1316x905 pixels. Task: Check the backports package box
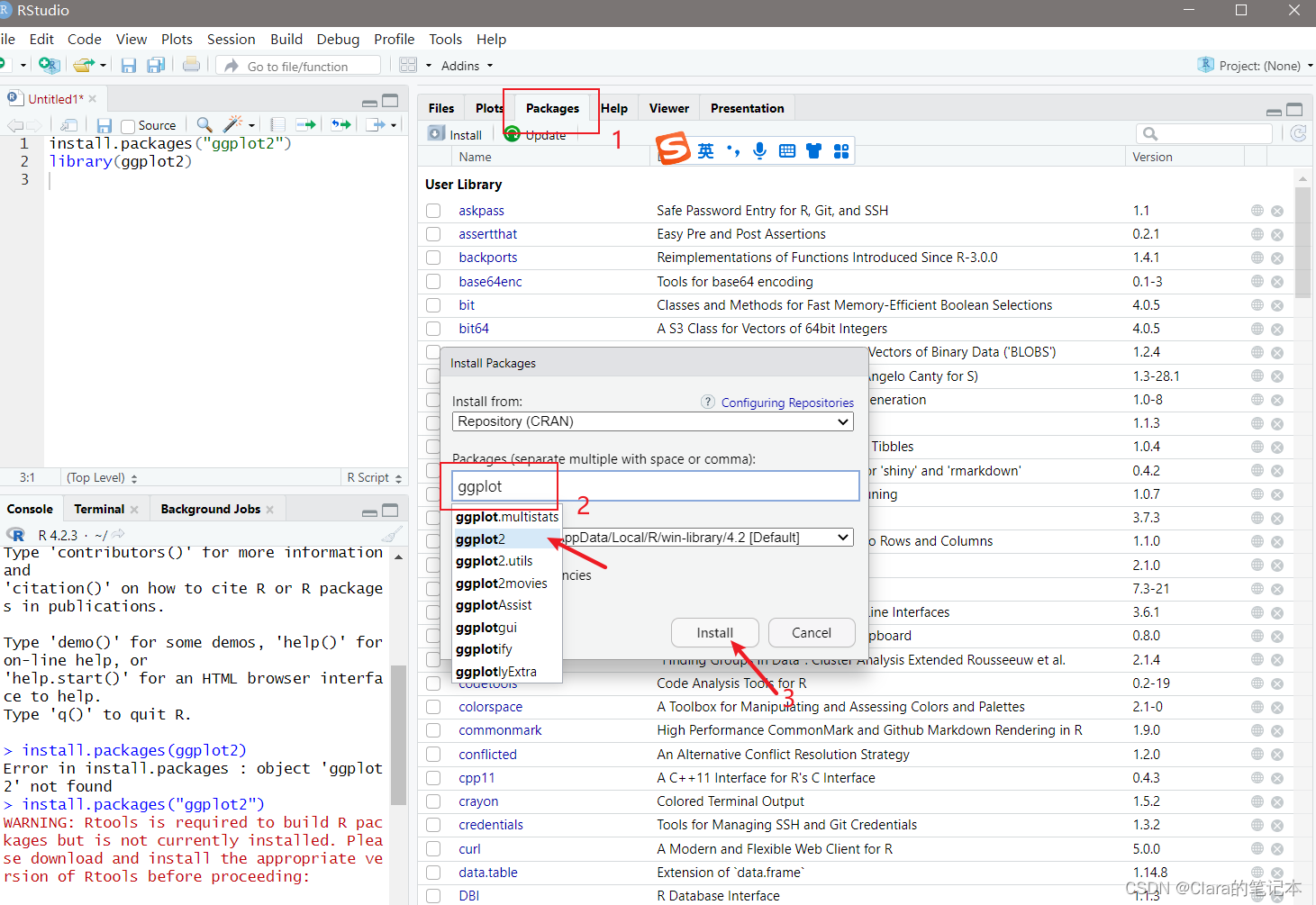pos(433,258)
